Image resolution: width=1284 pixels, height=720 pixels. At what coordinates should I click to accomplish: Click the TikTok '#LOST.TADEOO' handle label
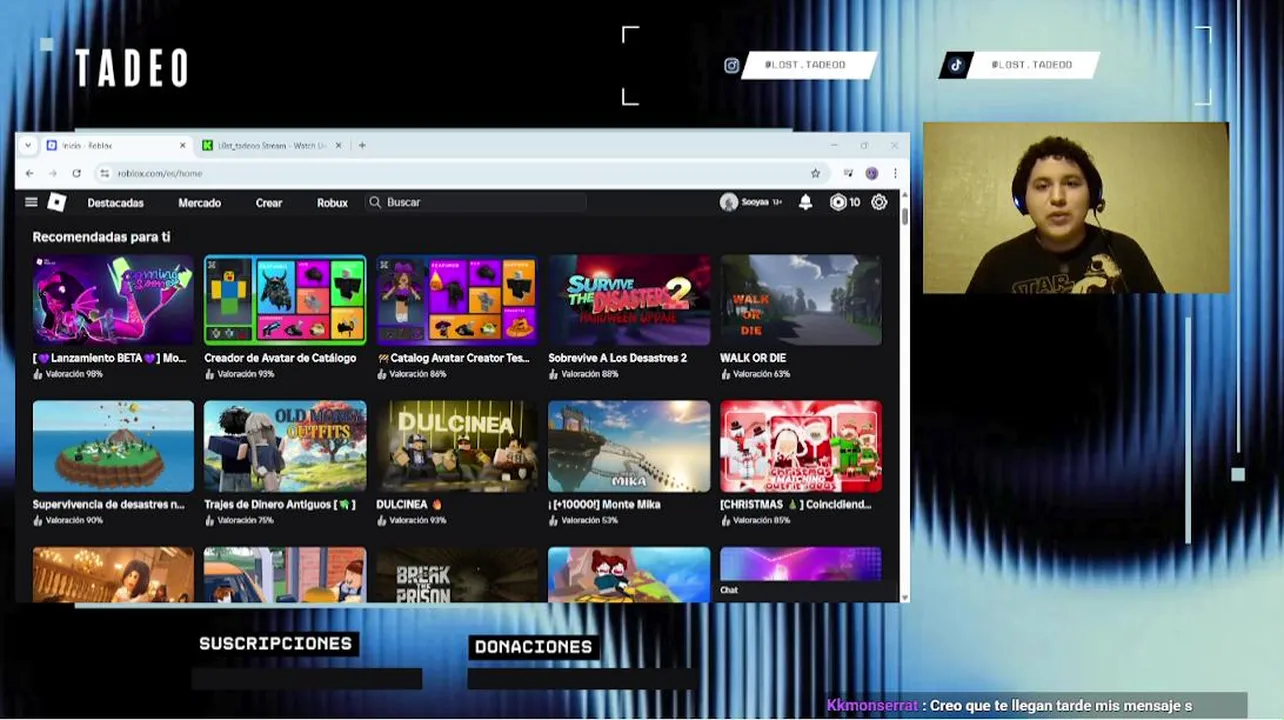point(1032,65)
